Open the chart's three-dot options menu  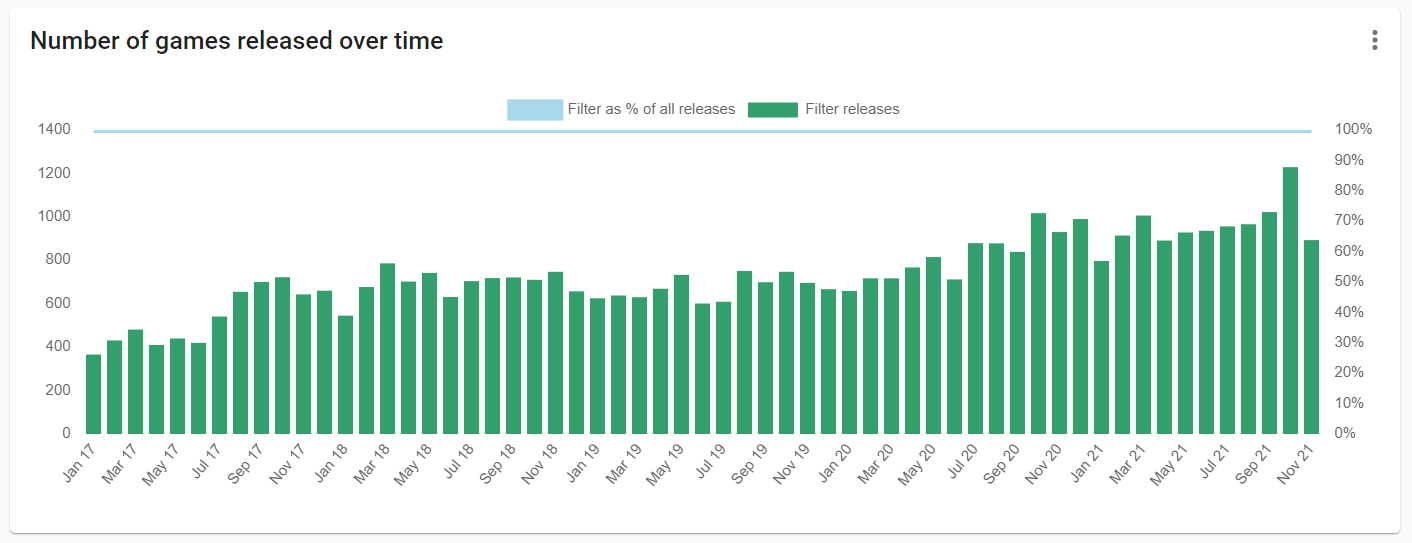coord(1375,40)
